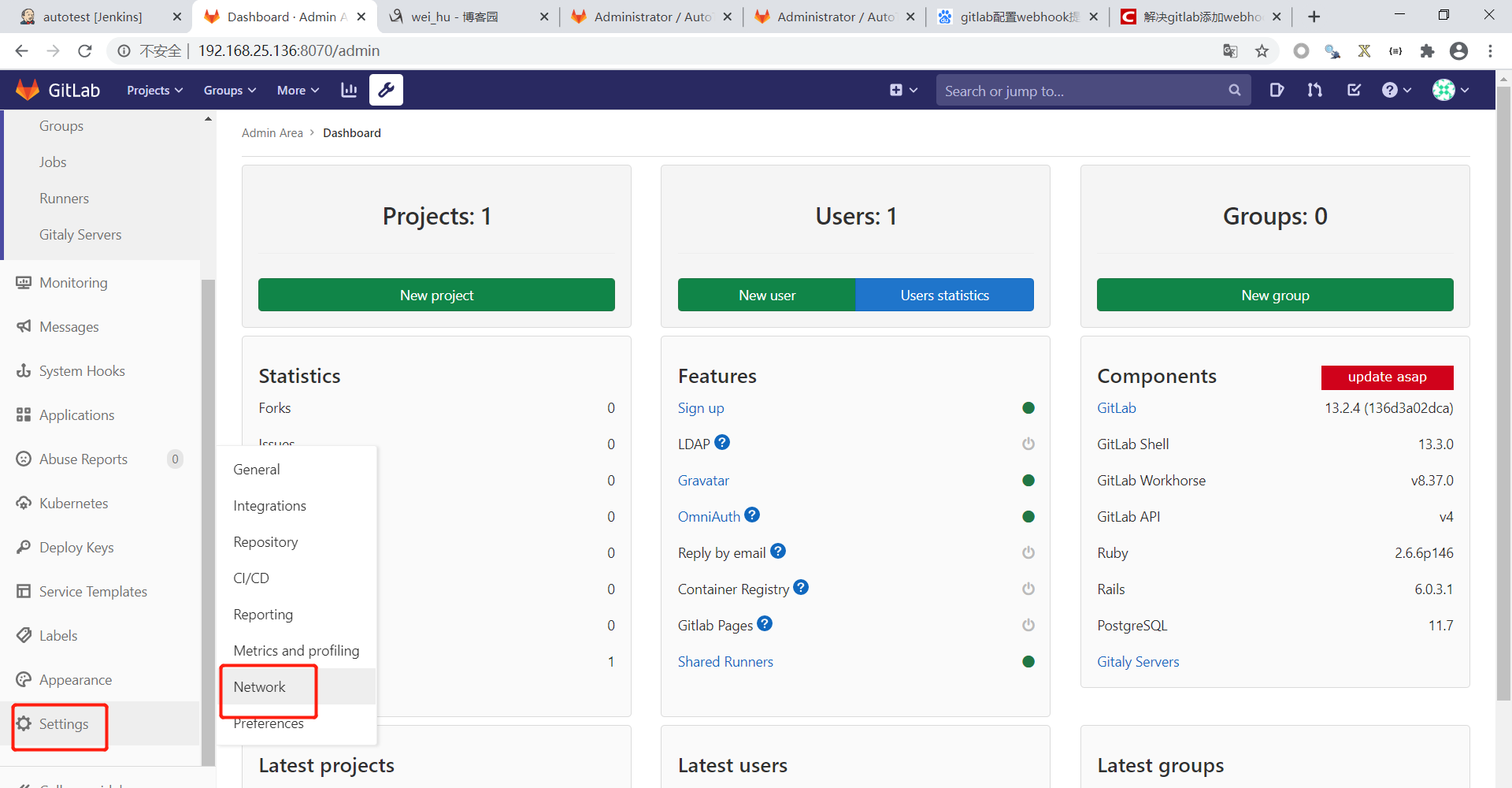The height and width of the screenshot is (788, 1512).
Task: Show Container Registry help icon
Action: tap(801, 587)
